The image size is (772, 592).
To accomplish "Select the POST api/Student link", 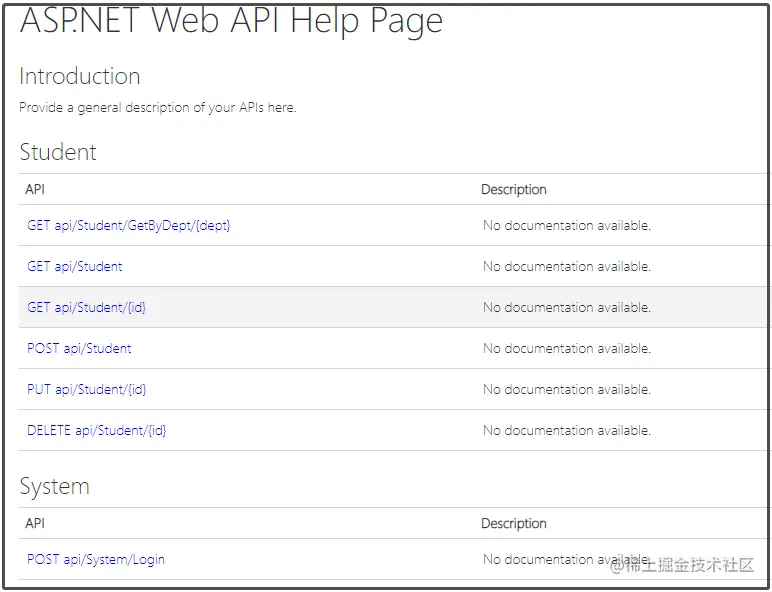I will tap(79, 348).
